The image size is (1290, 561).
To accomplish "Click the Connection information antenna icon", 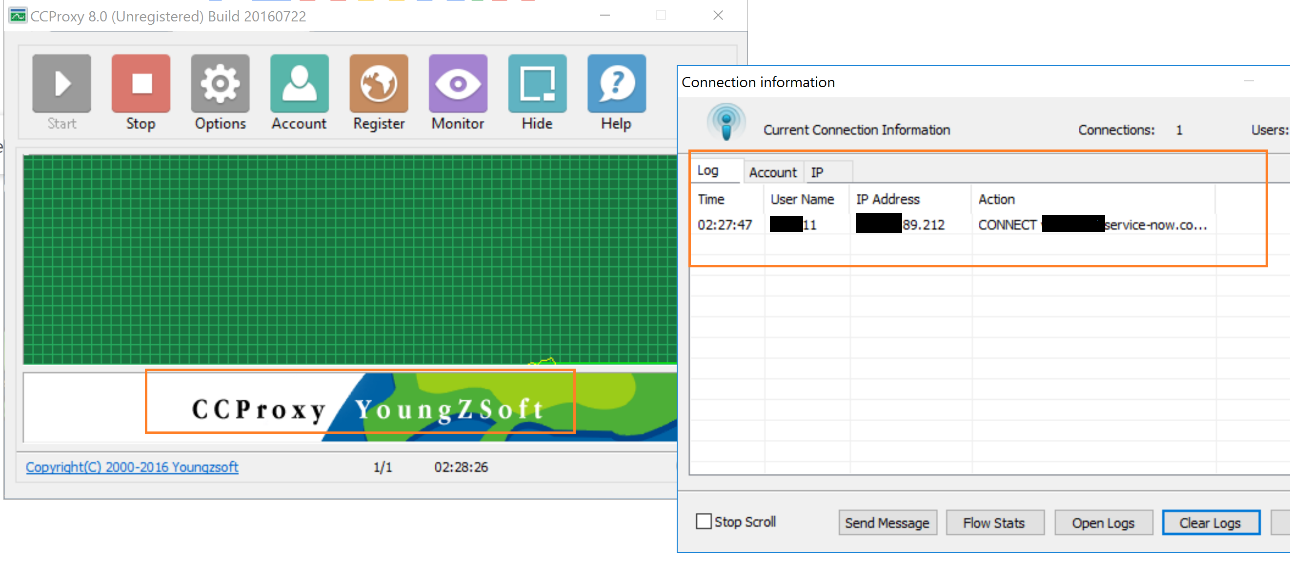I will point(726,122).
